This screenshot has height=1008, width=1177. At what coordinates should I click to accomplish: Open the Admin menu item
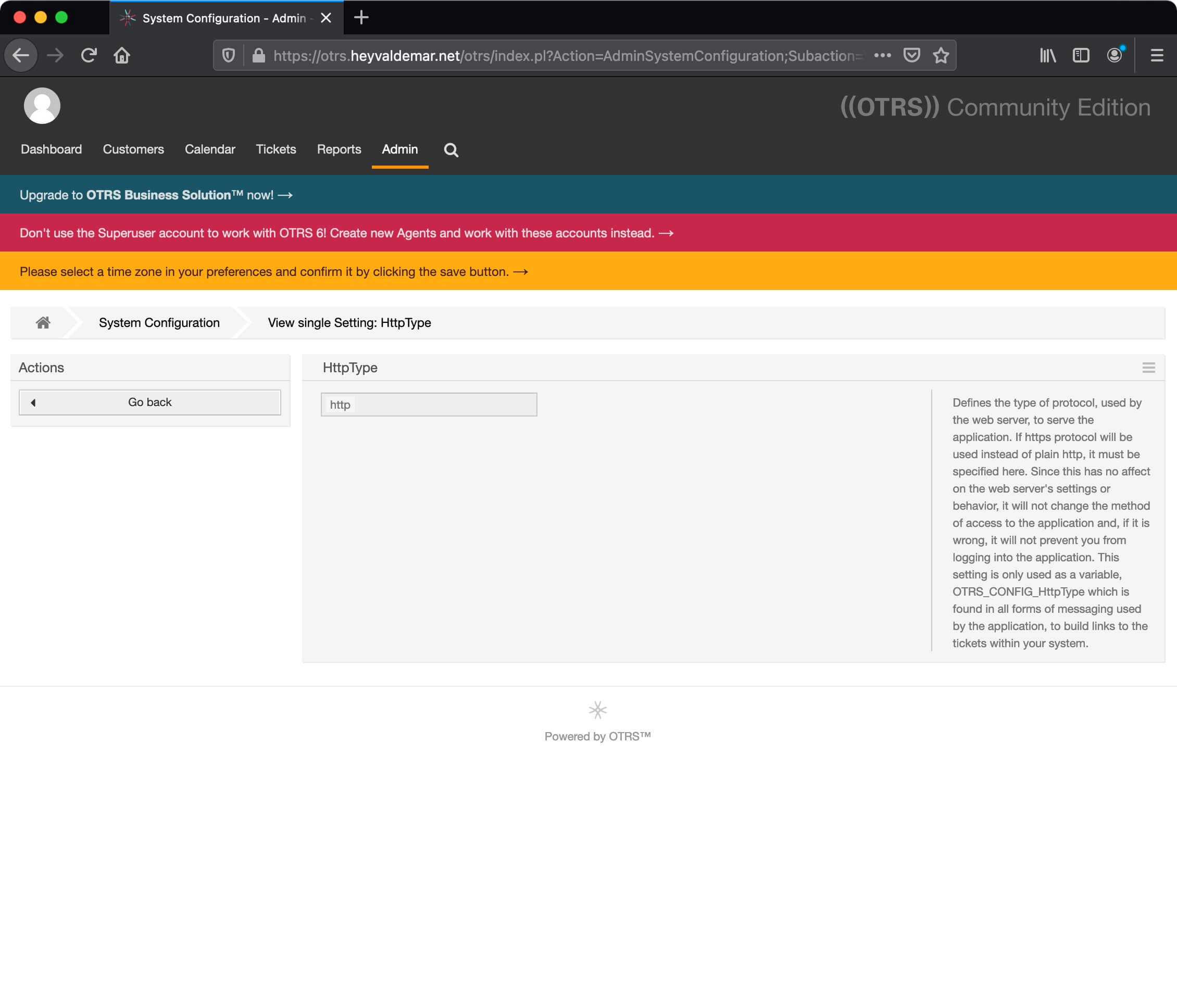pos(400,149)
